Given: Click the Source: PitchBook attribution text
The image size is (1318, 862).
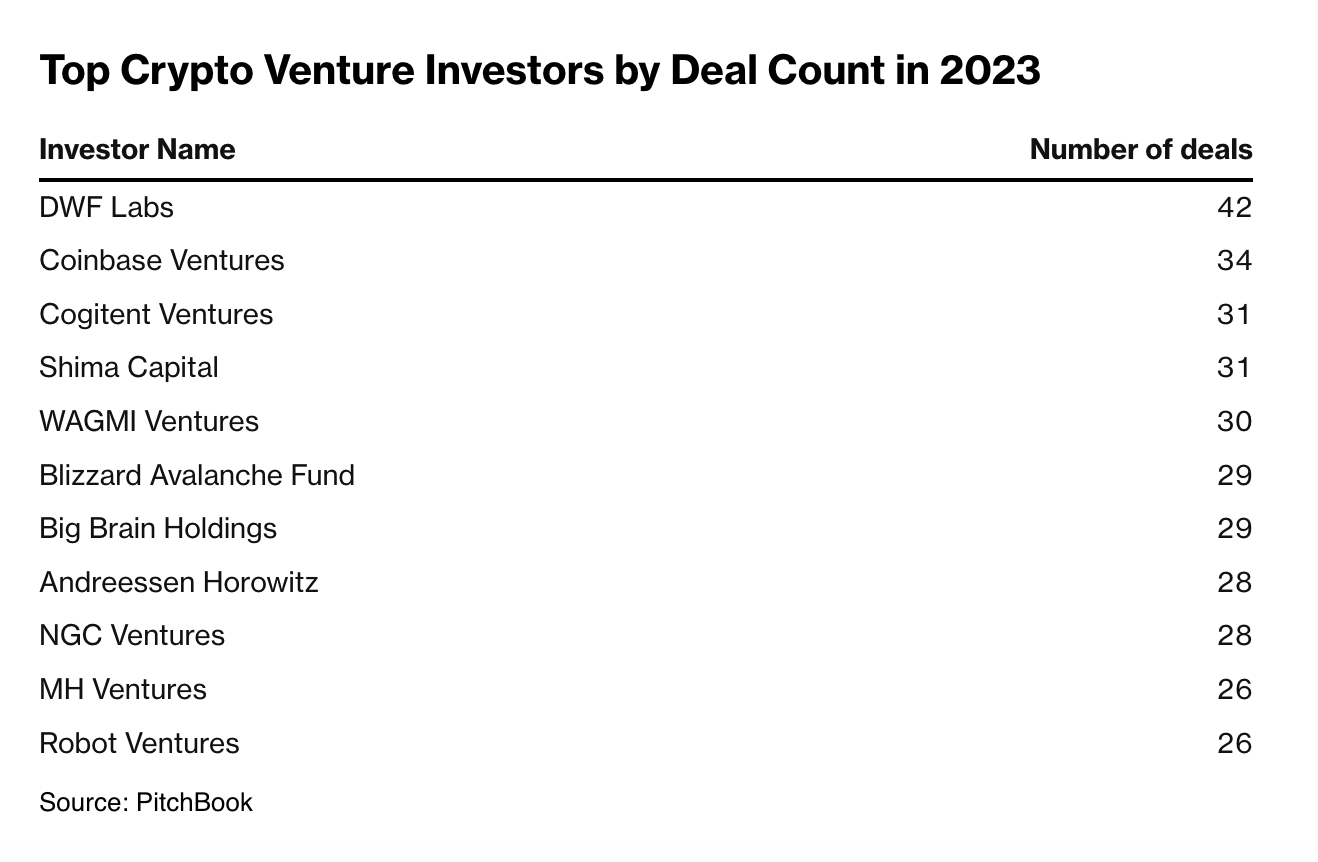Looking at the screenshot, I should coord(146,802).
